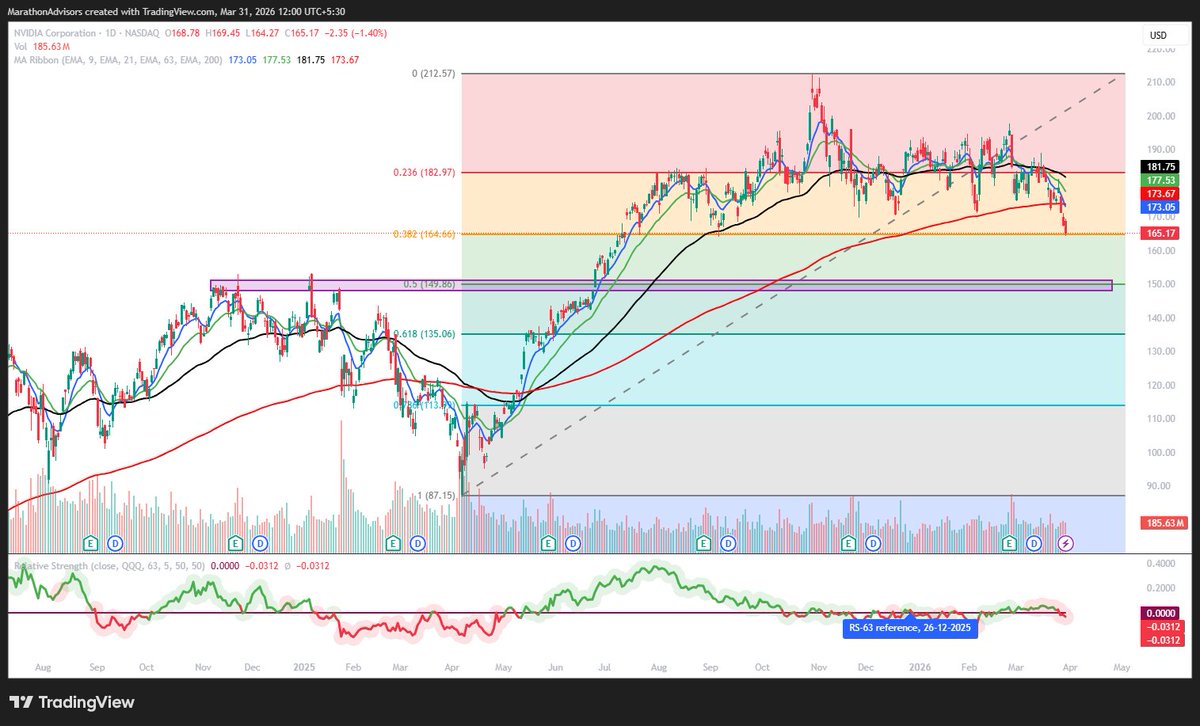Open the earnings E marker in late Nov 2025
This screenshot has height=726, width=1200.
[x=850, y=543]
